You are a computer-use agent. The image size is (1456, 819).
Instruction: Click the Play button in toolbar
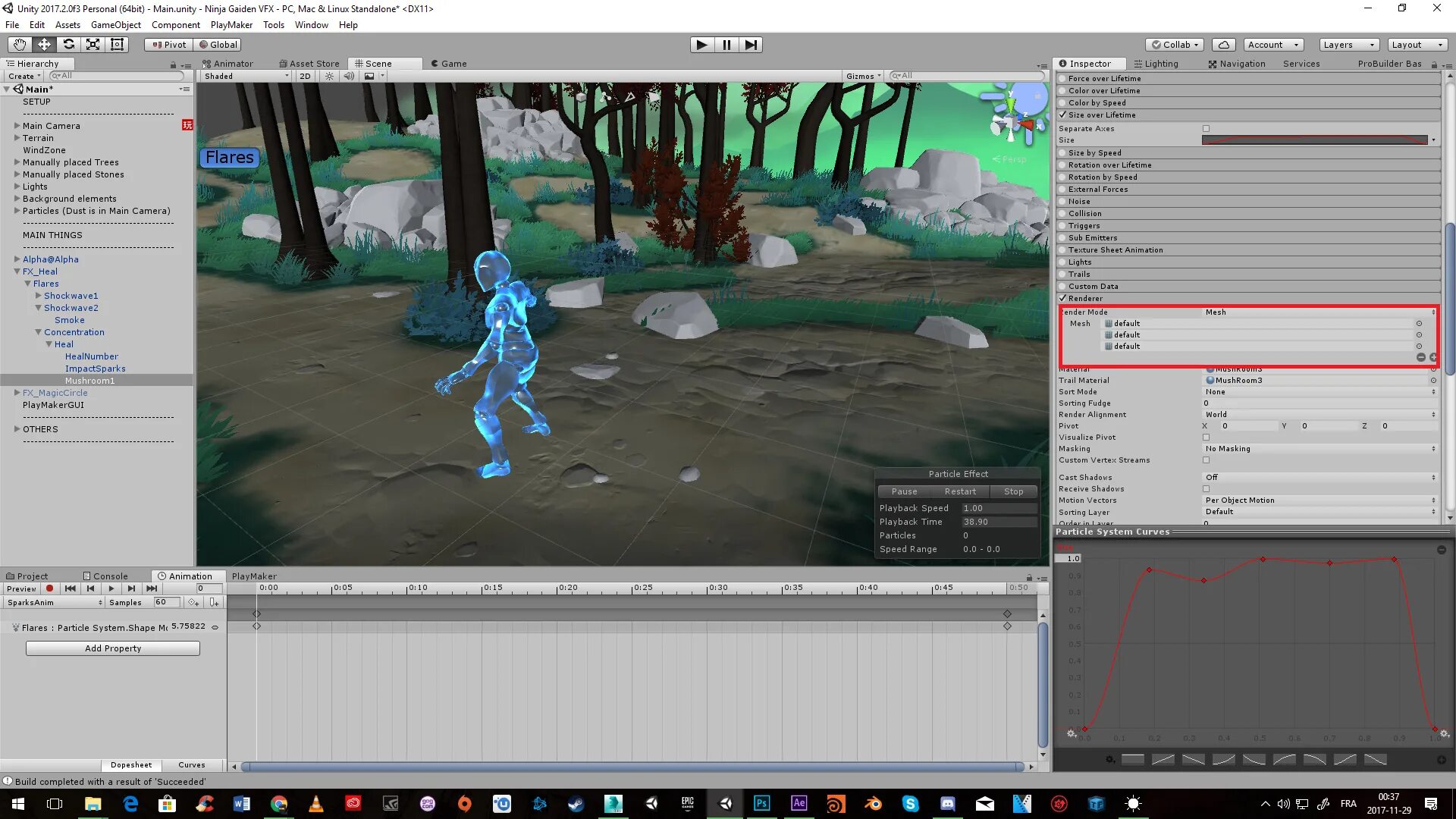701,45
